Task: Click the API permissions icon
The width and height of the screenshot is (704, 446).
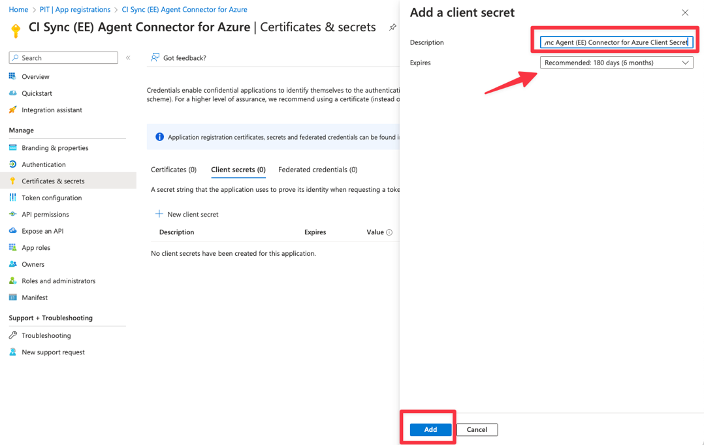Action: point(13,214)
